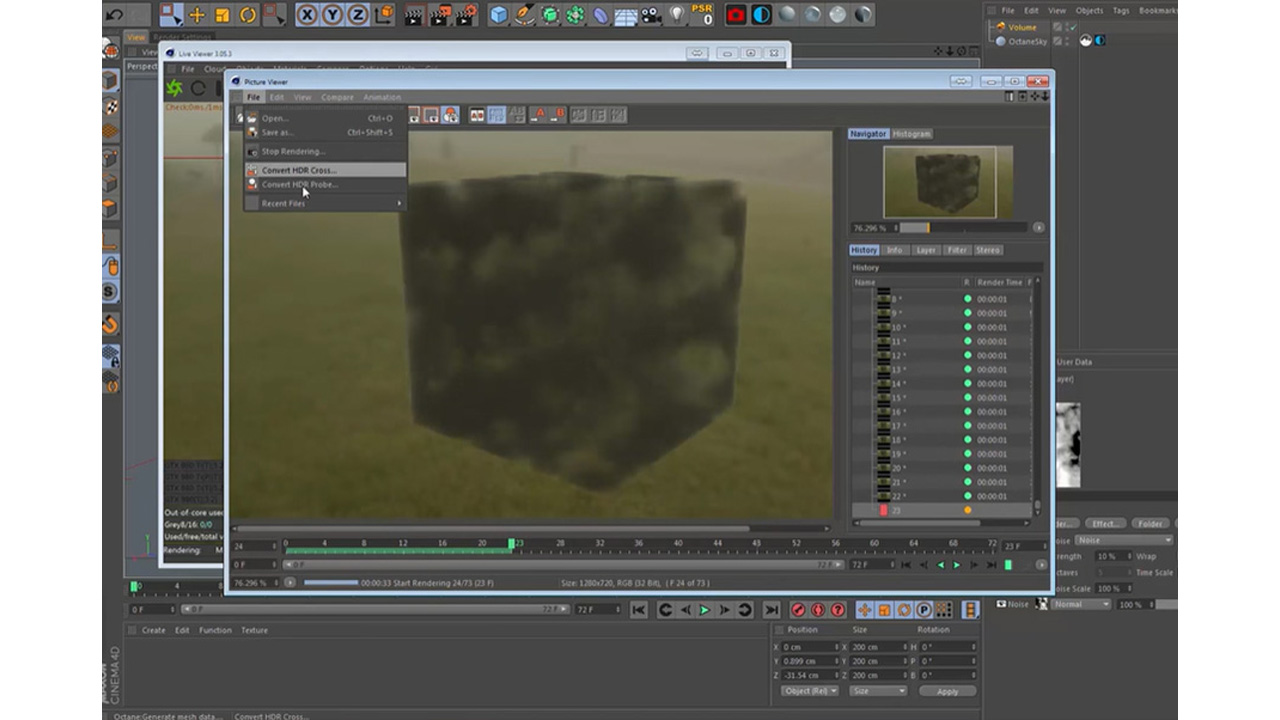
Task: Click the Folder... button
Action: pyautogui.click(x=1150, y=523)
